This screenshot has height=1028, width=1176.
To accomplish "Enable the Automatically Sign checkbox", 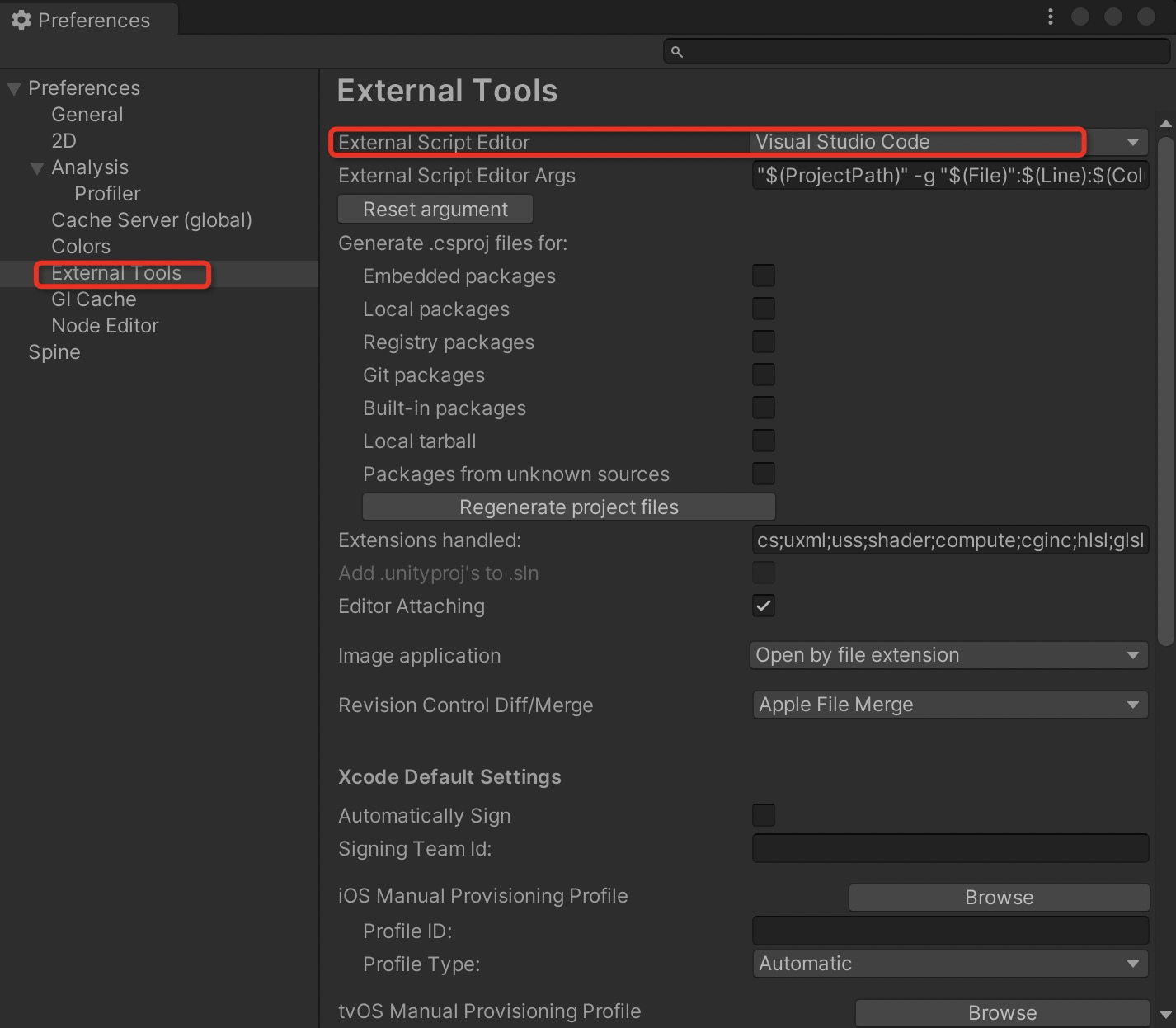I will pyautogui.click(x=764, y=815).
